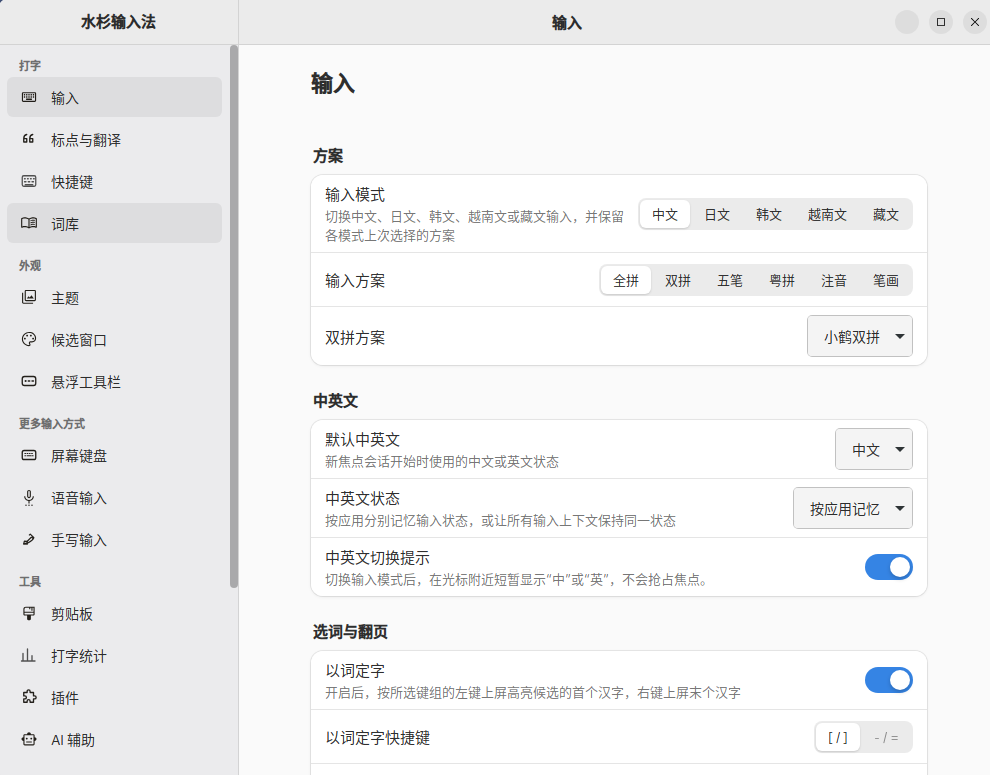Disable the 中英文切换提示 switch
Image resolution: width=990 pixels, height=775 pixels.
(x=888, y=567)
